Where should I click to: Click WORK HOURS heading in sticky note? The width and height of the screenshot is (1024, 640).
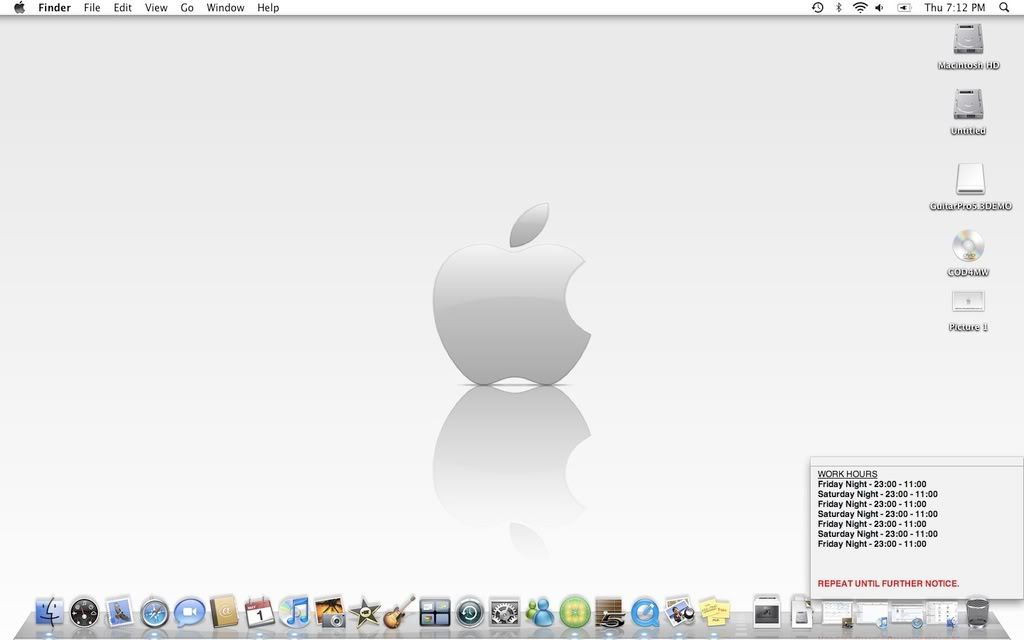point(847,474)
